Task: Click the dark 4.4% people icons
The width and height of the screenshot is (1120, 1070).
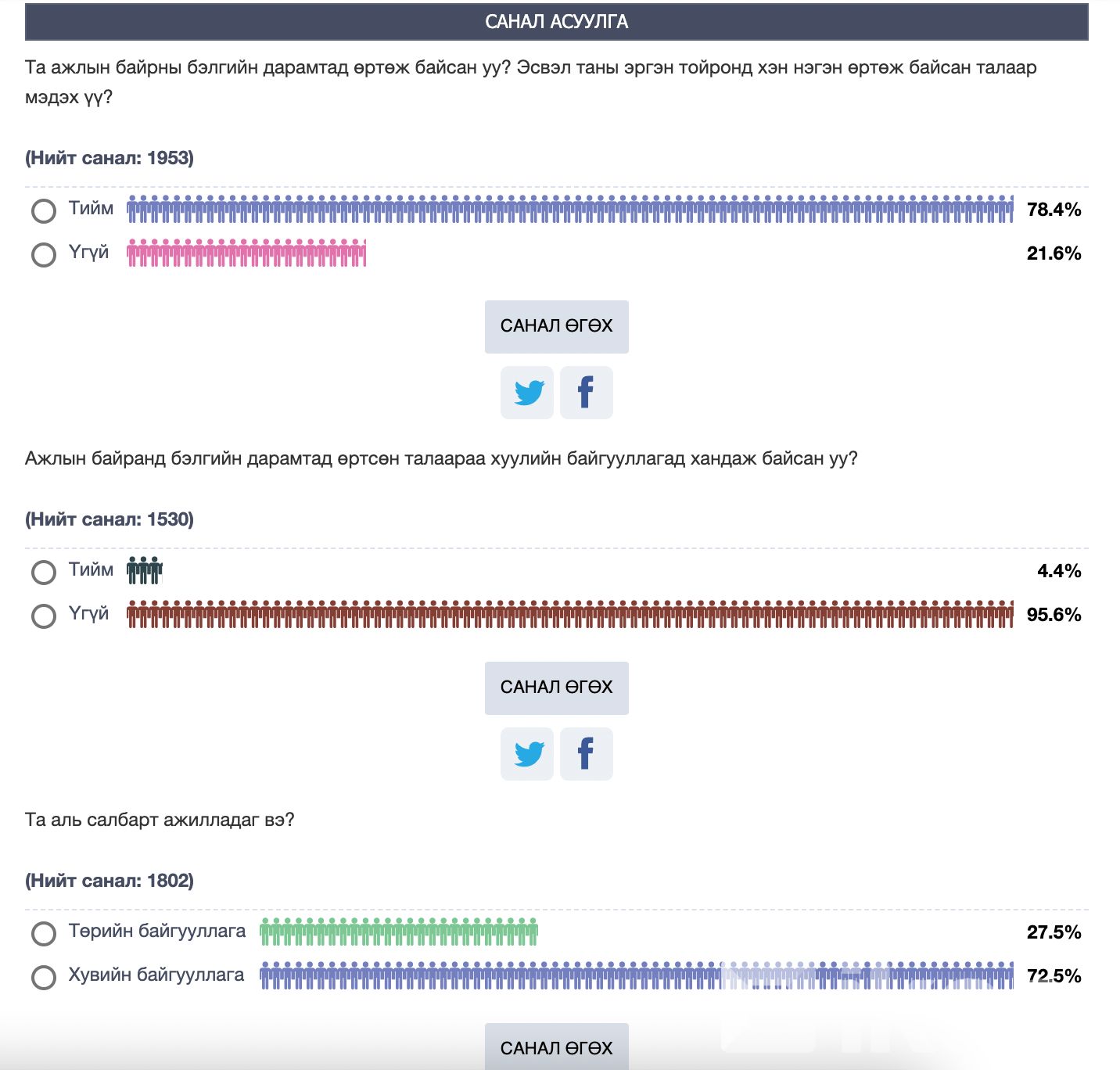Action: coord(145,571)
